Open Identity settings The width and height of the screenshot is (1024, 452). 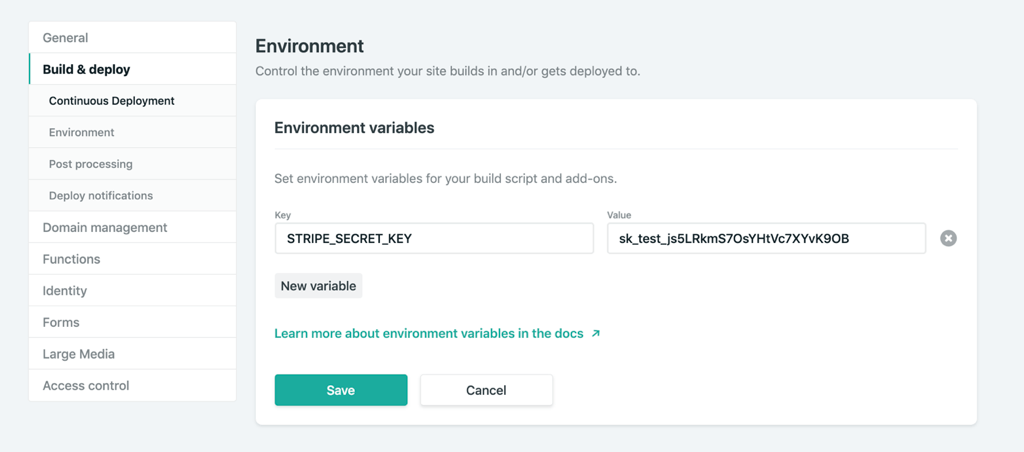pos(133,291)
